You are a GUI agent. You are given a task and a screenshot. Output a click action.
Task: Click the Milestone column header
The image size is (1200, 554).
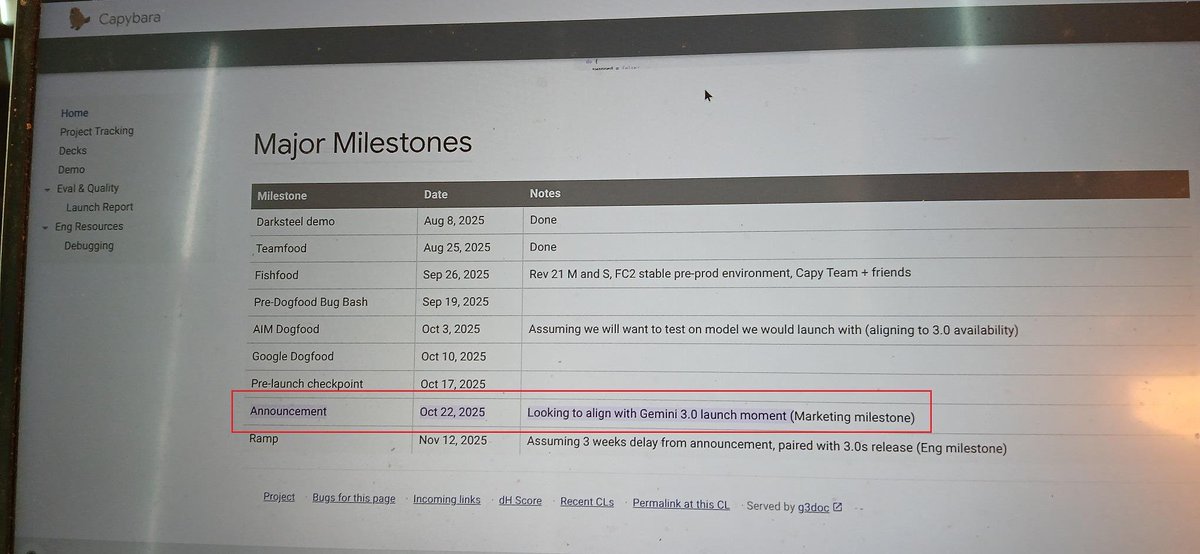pos(282,195)
